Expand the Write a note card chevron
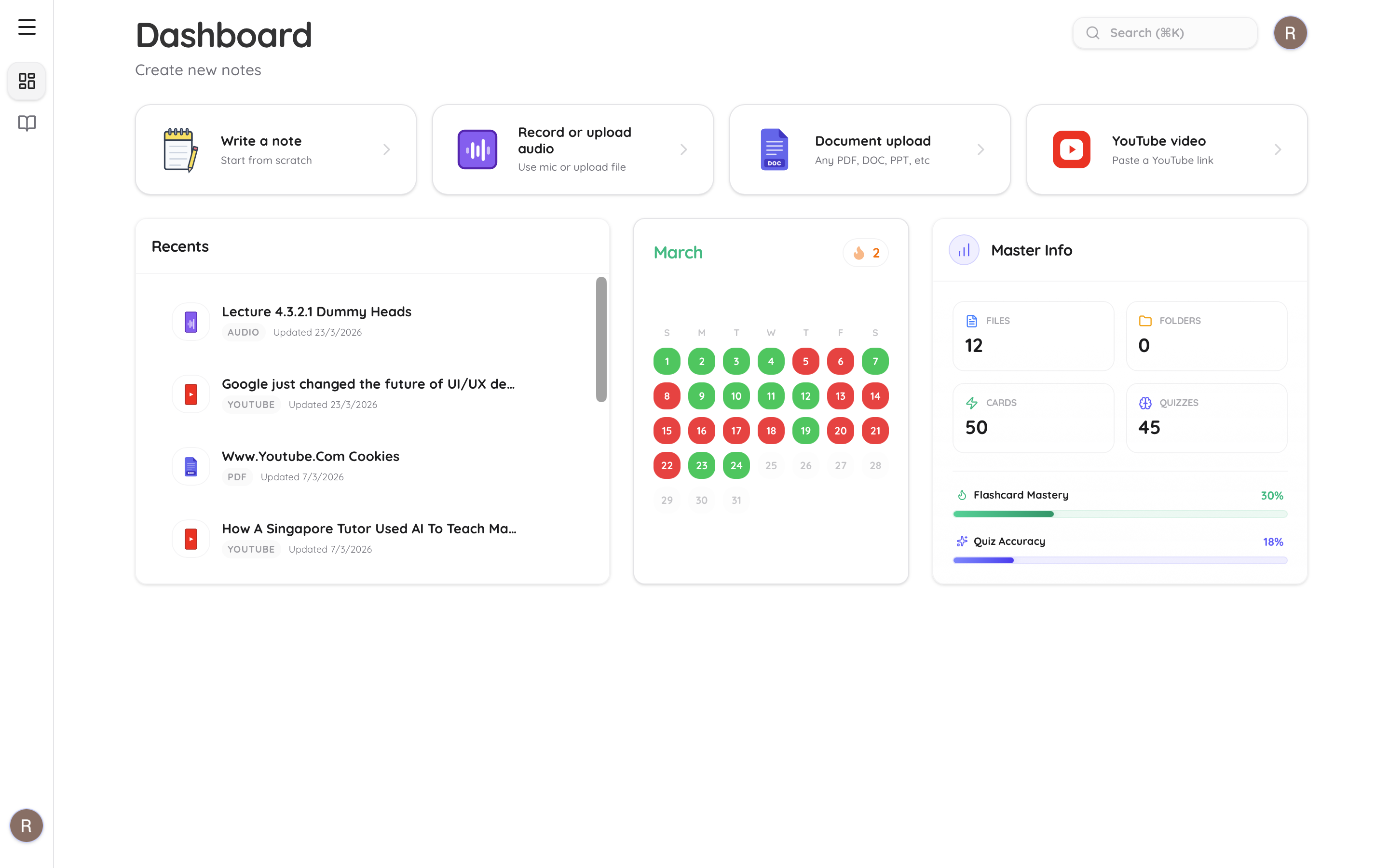The width and height of the screenshot is (1389, 868). (x=386, y=149)
